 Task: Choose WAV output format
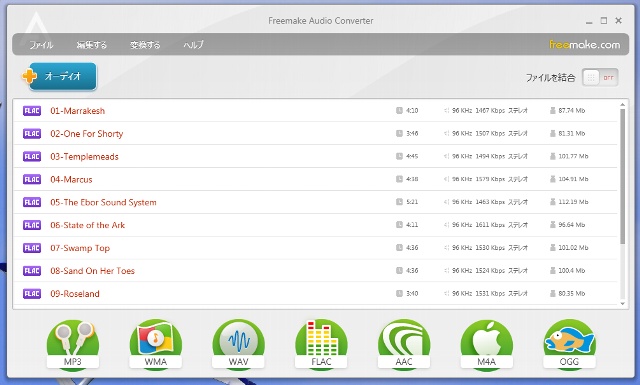(238, 345)
